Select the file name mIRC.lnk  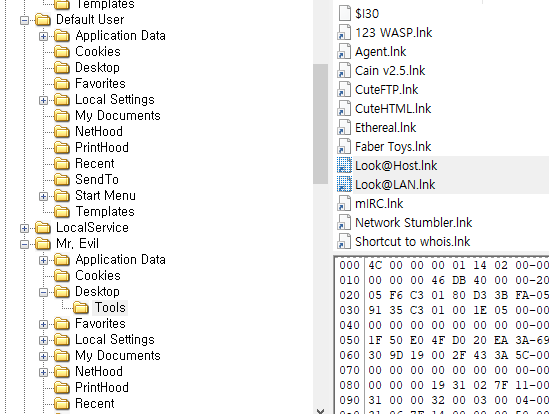click(x=379, y=203)
